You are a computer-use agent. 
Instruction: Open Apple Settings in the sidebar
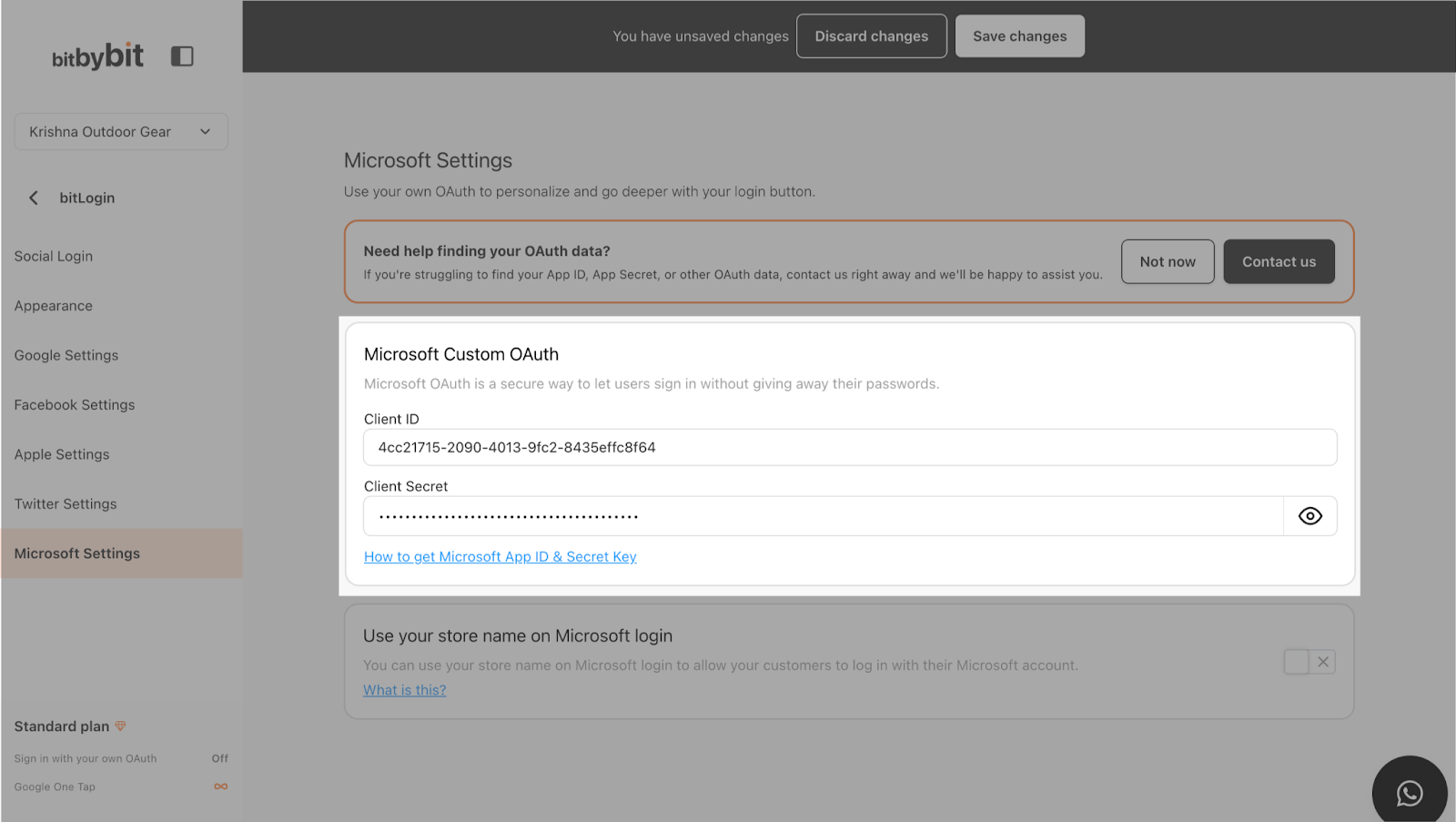62,454
